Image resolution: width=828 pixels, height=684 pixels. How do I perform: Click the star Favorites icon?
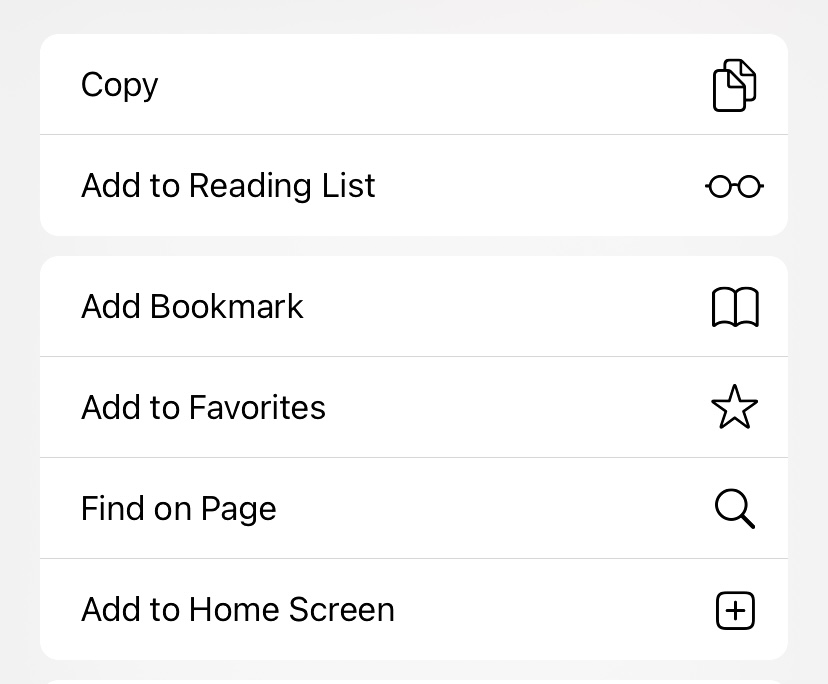click(x=735, y=408)
